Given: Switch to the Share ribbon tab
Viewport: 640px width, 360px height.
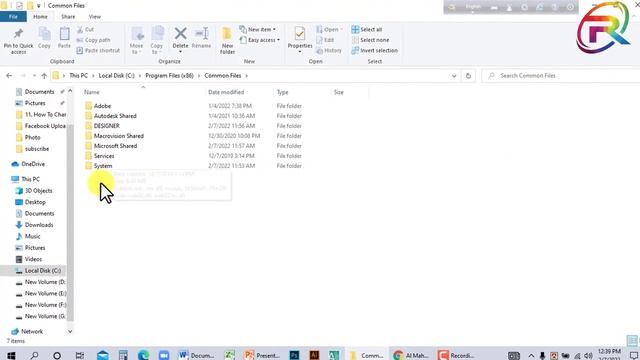Looking at the screenshot, I should [68, 17].
